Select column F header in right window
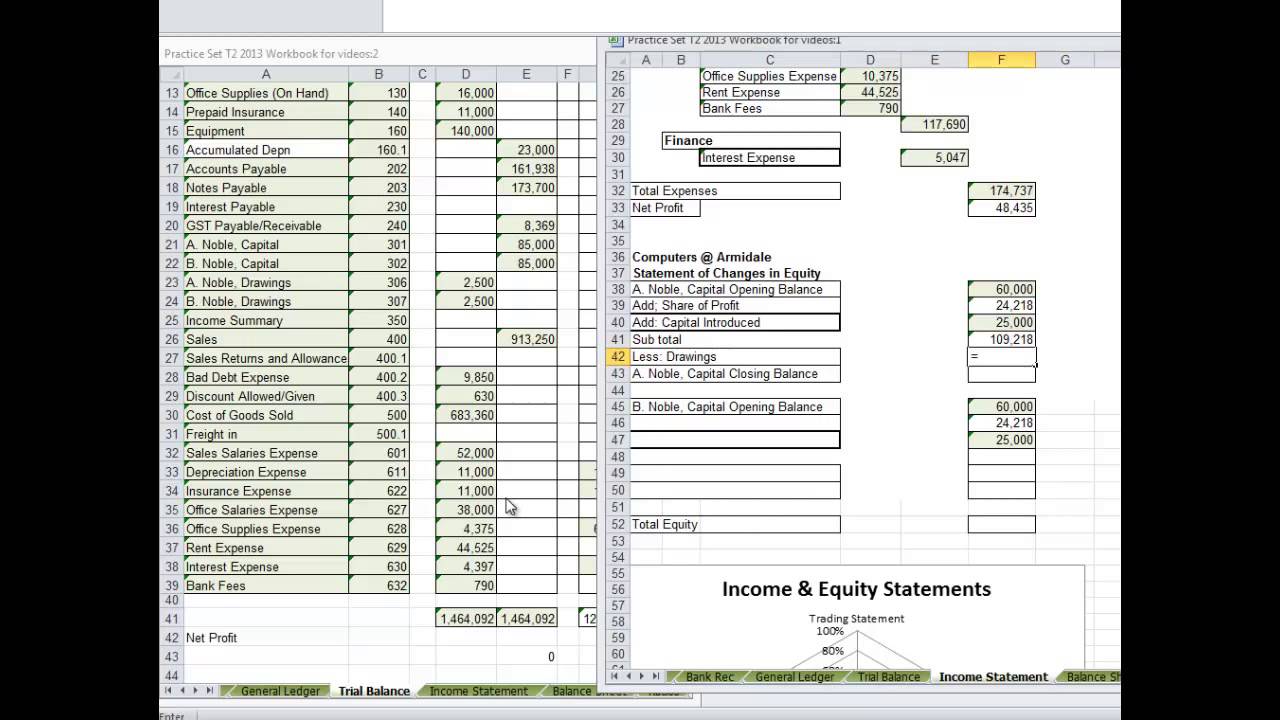This screenshot has width=1280, height=720. click(1001, 60)
